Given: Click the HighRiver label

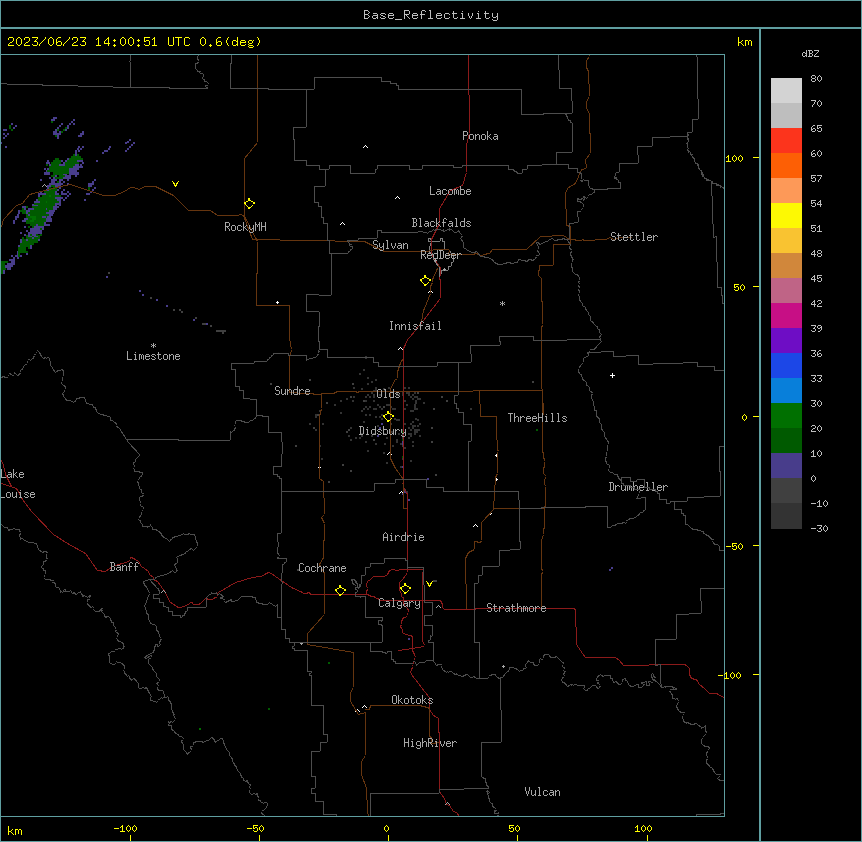Looking at the screenshot, I should click(430, 743).
